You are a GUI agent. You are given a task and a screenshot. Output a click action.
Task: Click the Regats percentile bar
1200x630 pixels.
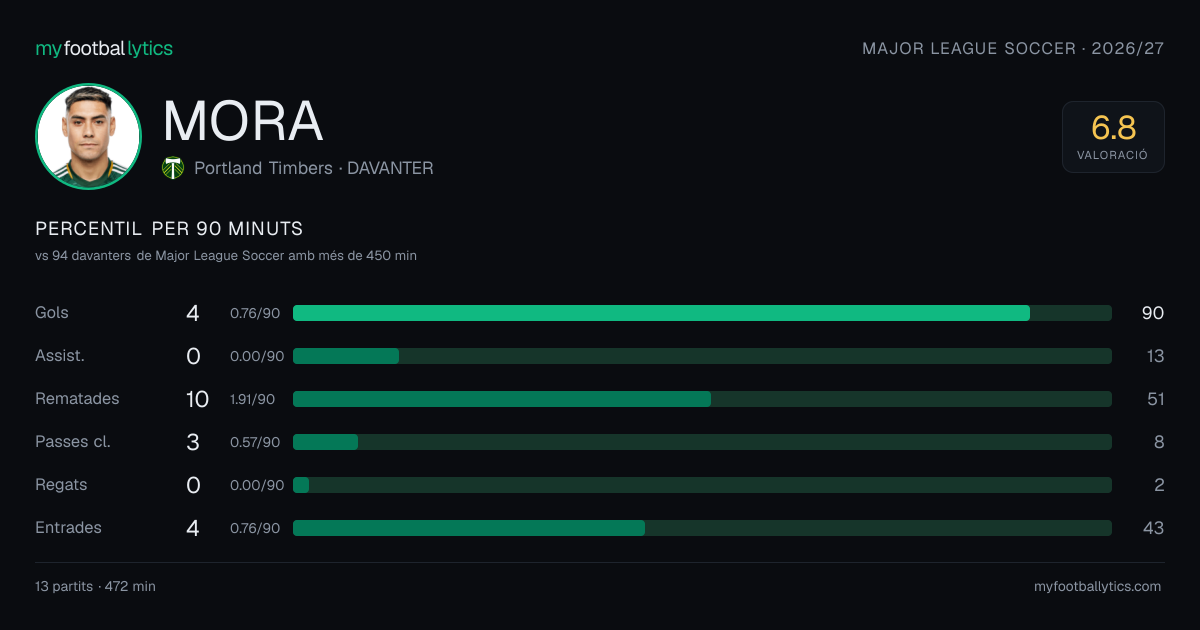(x=702, y=485)
